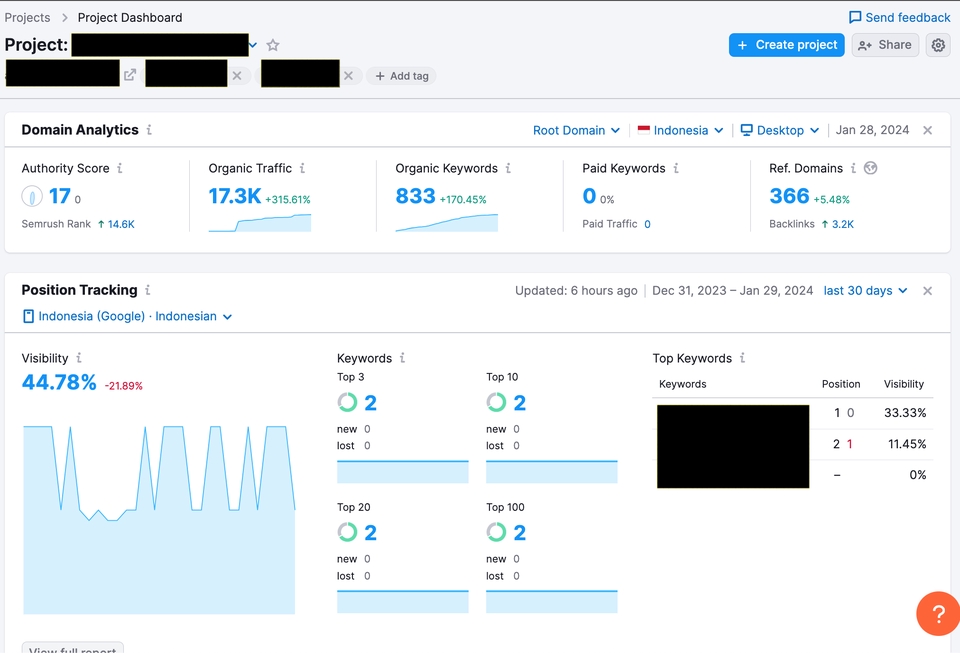Open Backlinks 3.2K value

coord(842,224)
